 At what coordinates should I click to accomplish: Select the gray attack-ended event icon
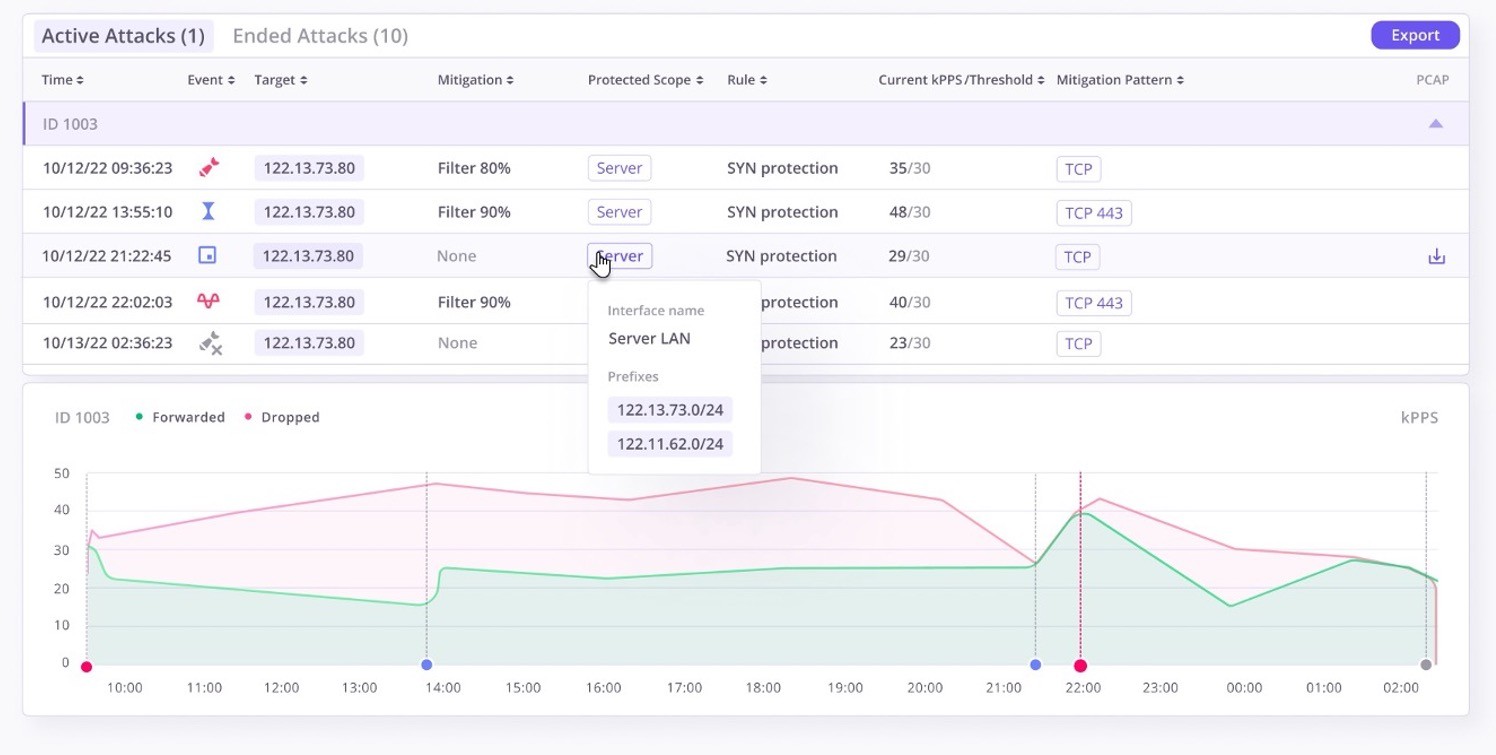tap(209, 342)
